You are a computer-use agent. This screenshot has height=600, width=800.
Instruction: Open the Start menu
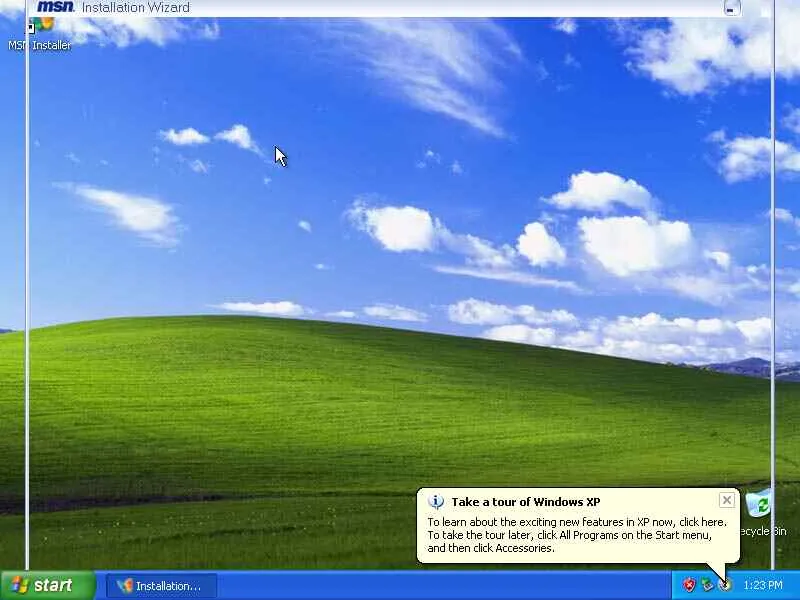coord(47,585)
